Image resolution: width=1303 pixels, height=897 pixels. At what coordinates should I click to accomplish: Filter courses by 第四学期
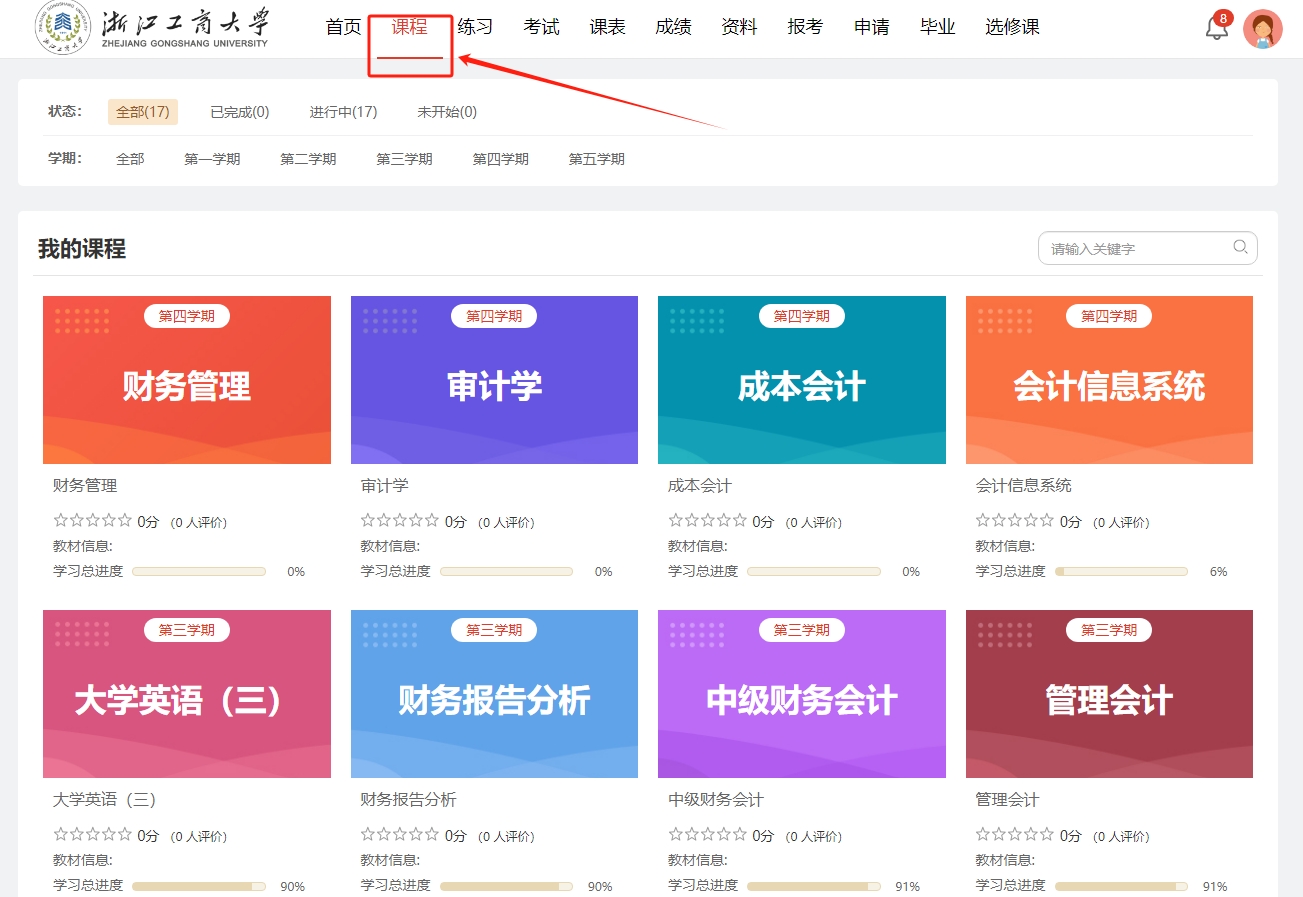click(500, 159)
